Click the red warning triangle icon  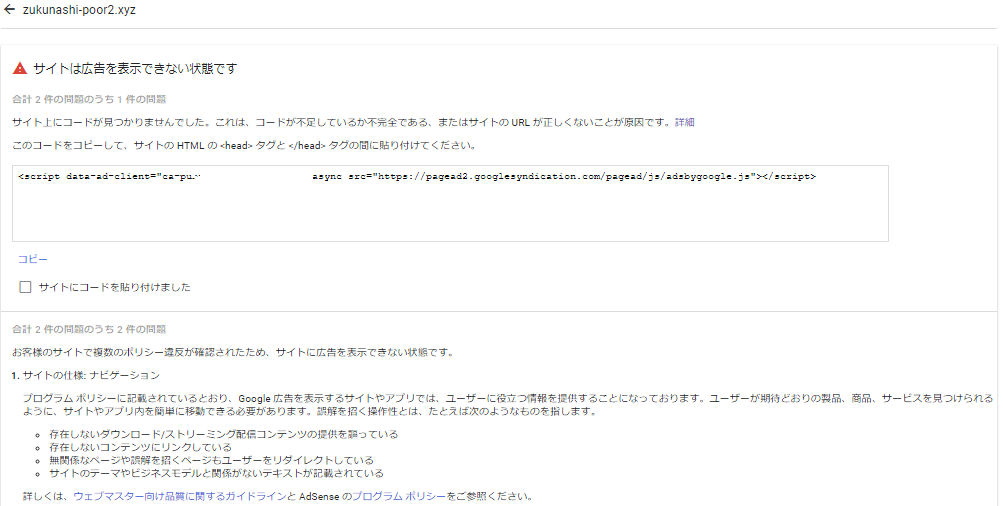[x=20, y=68]
